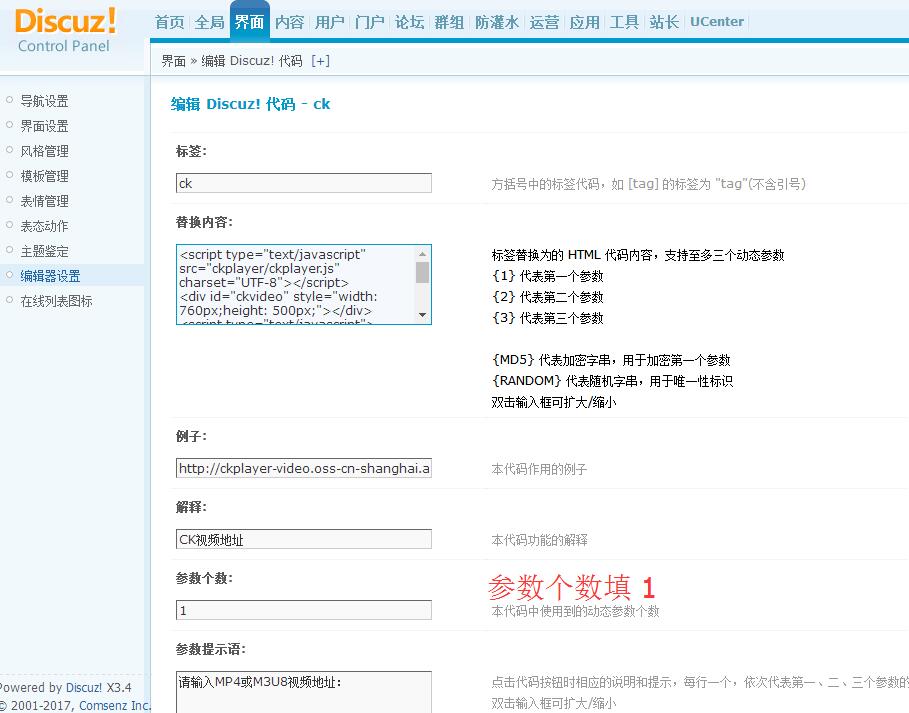Open the 工具 top menu
The height and width of the screenshot is (713, 909).
click(624, 22)
